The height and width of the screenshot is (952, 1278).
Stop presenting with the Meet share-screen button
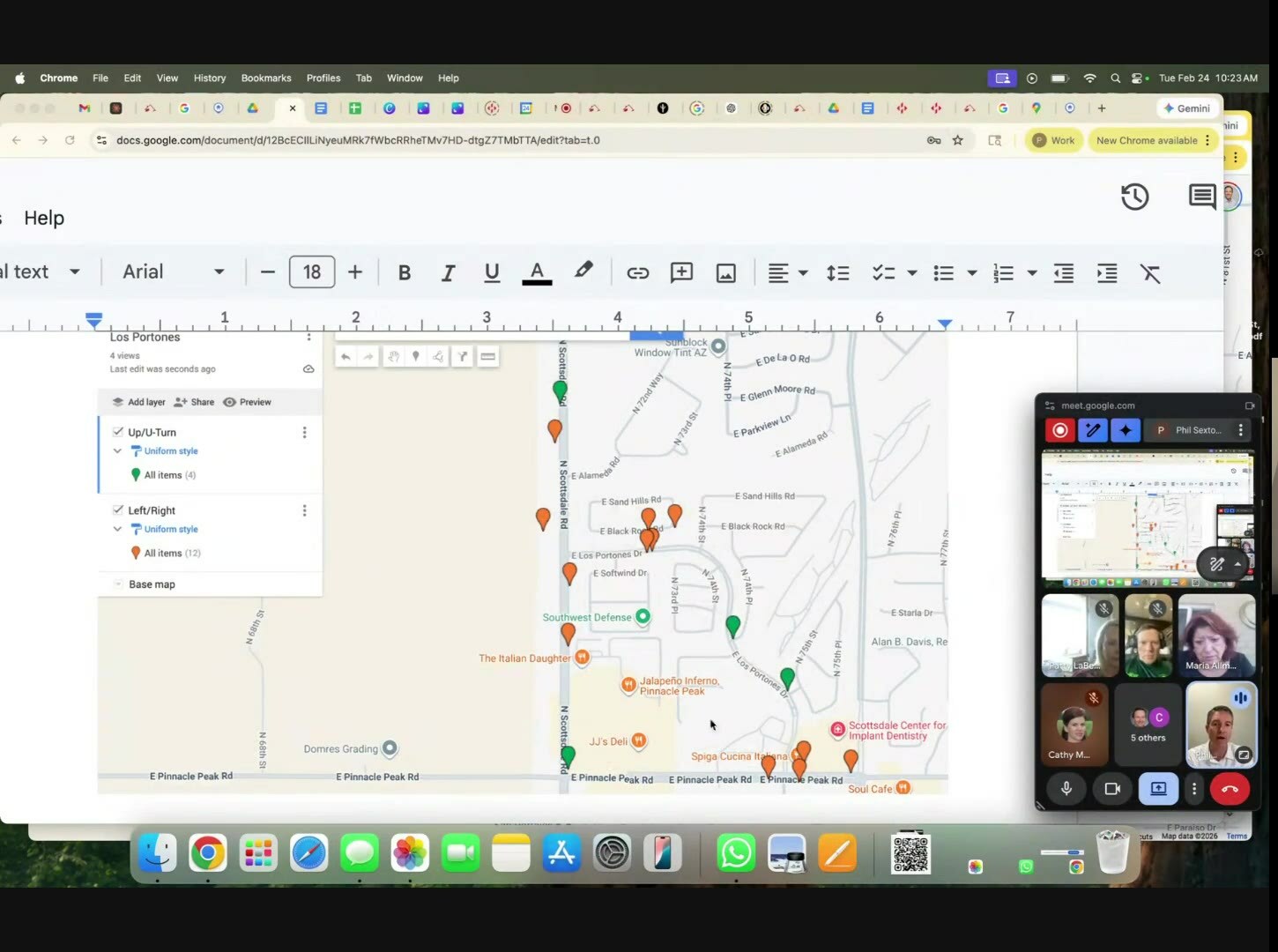coord(1158,789)
